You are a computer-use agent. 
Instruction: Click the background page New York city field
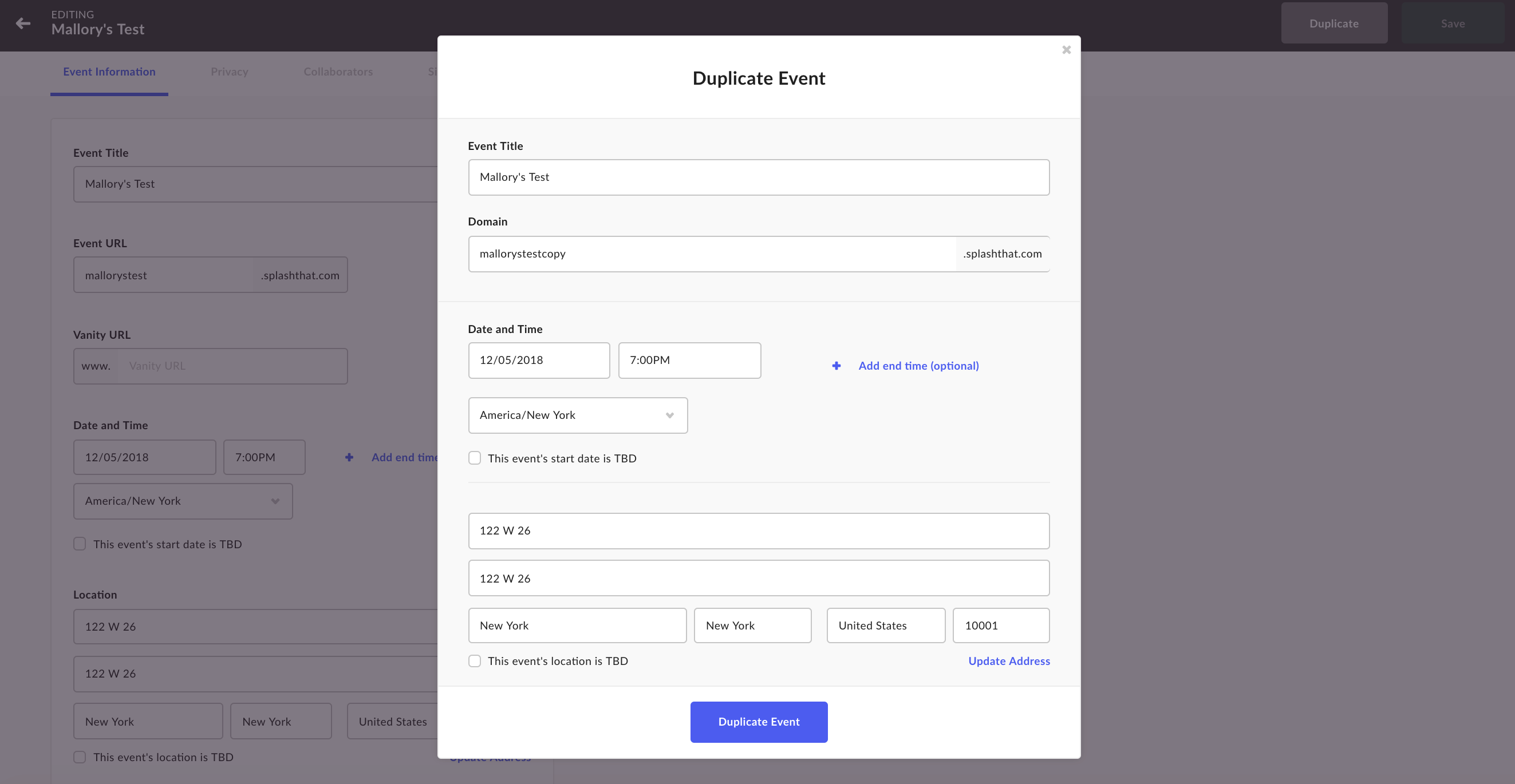click(148, 721)
